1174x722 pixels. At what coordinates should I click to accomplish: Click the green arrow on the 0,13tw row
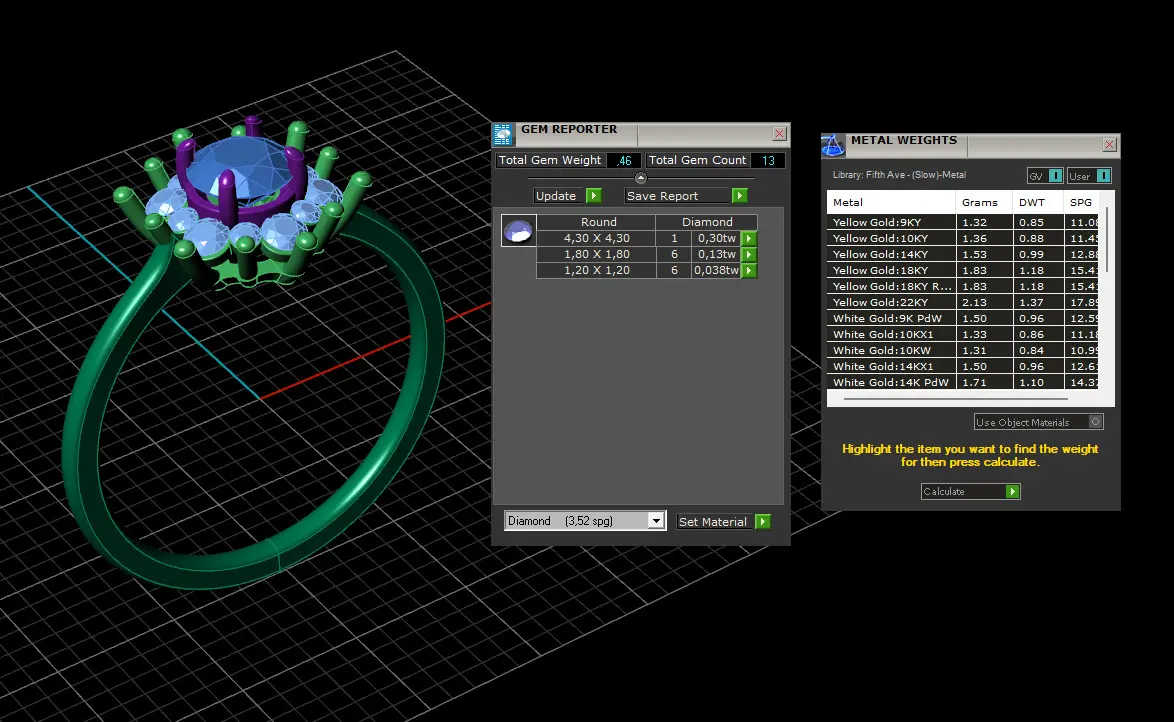(749, 255)
